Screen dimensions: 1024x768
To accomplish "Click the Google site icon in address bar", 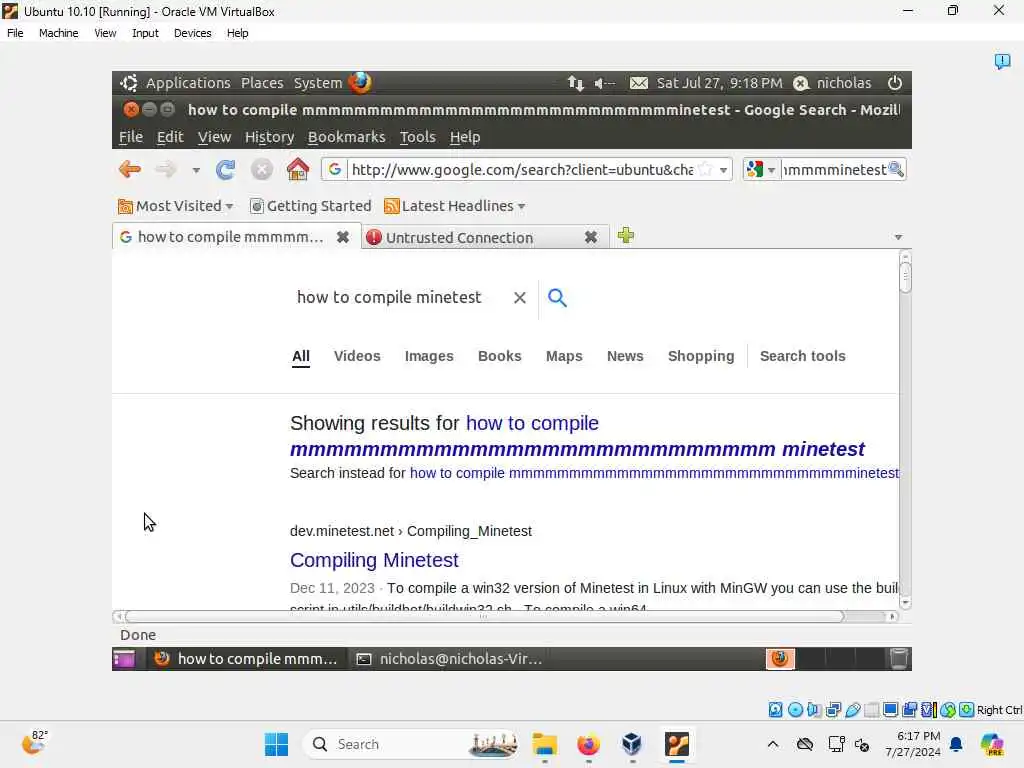I will coord(335,169).
